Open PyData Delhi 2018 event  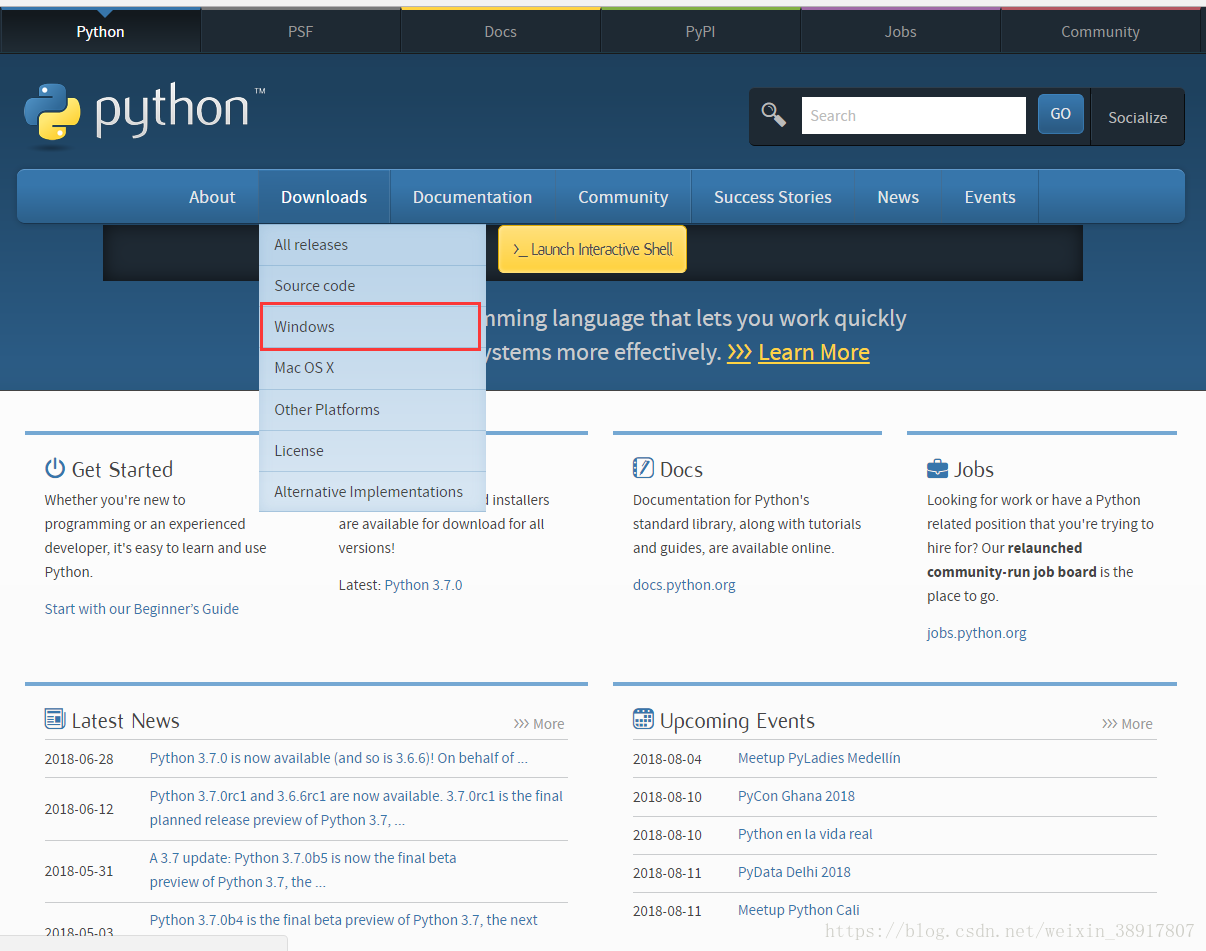click(x=794, y=872)
